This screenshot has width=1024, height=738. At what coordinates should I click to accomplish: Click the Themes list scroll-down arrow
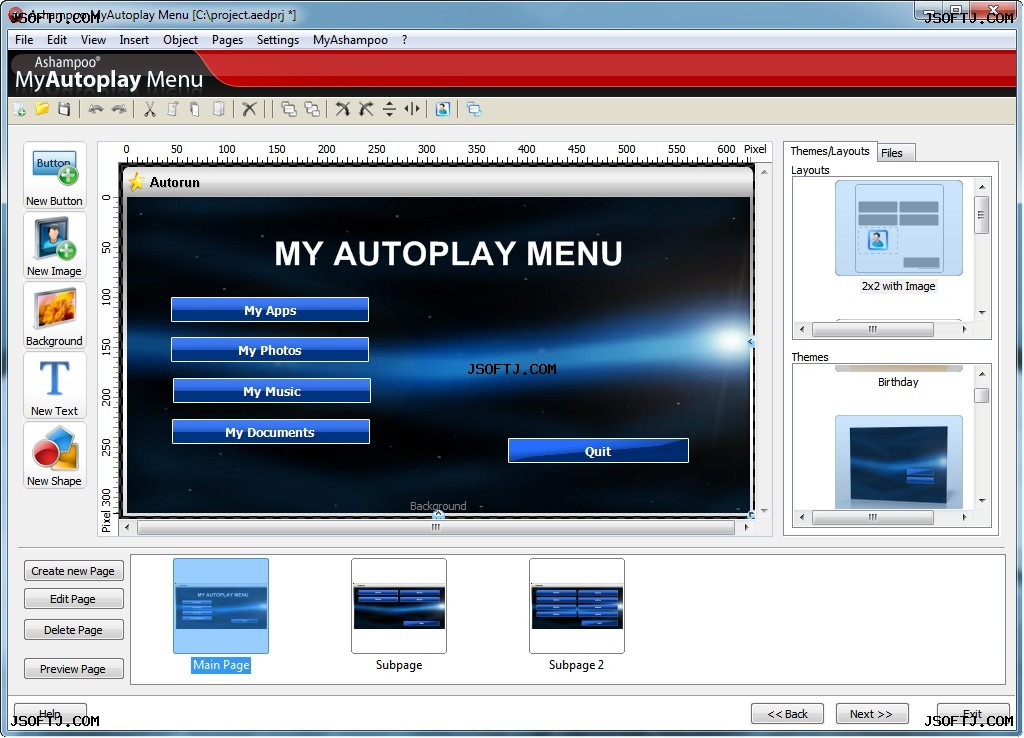coord(982,501)
